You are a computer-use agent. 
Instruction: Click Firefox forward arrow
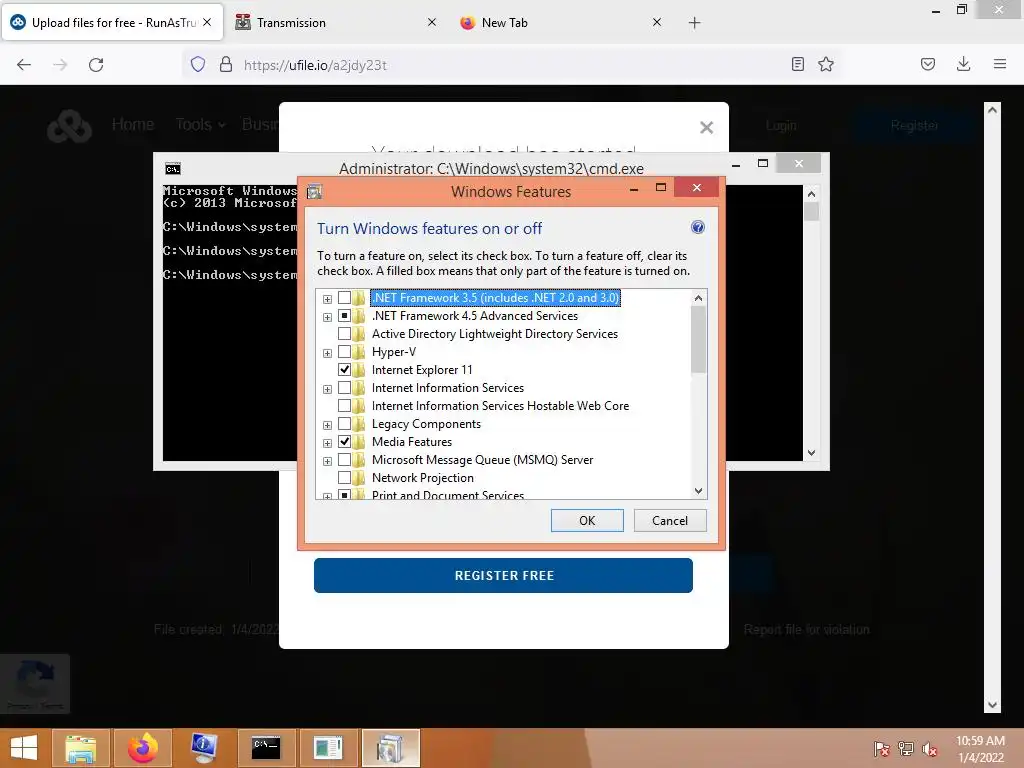coord(60,65)
